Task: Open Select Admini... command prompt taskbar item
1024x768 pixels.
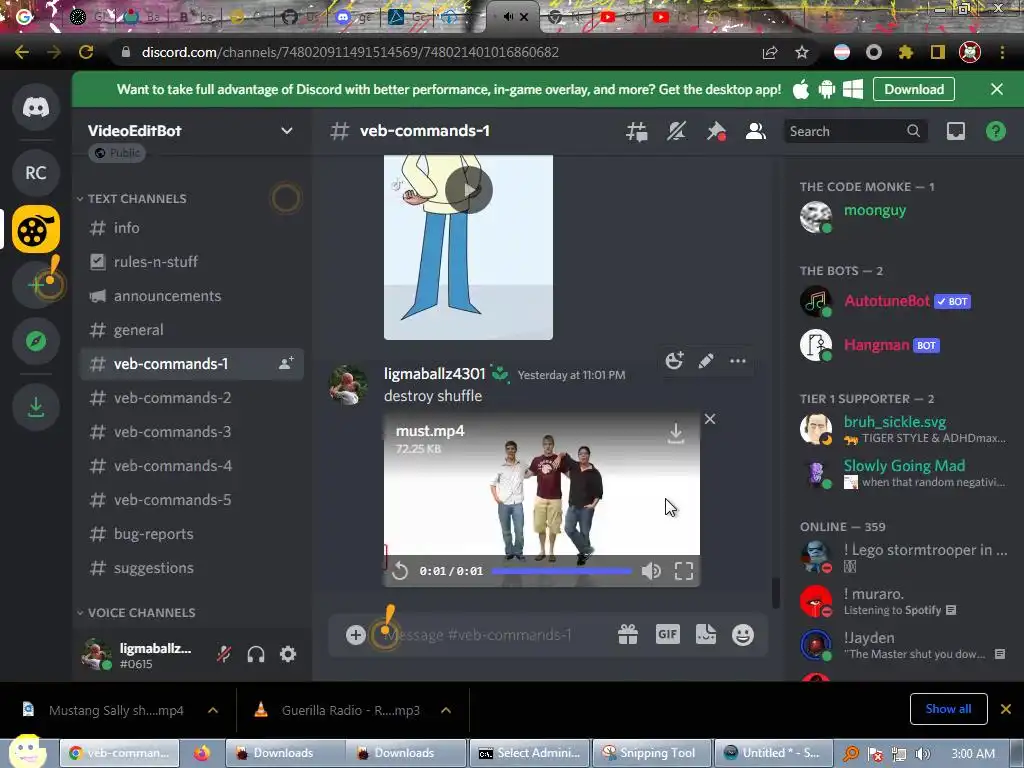Action: pos(530,753)
